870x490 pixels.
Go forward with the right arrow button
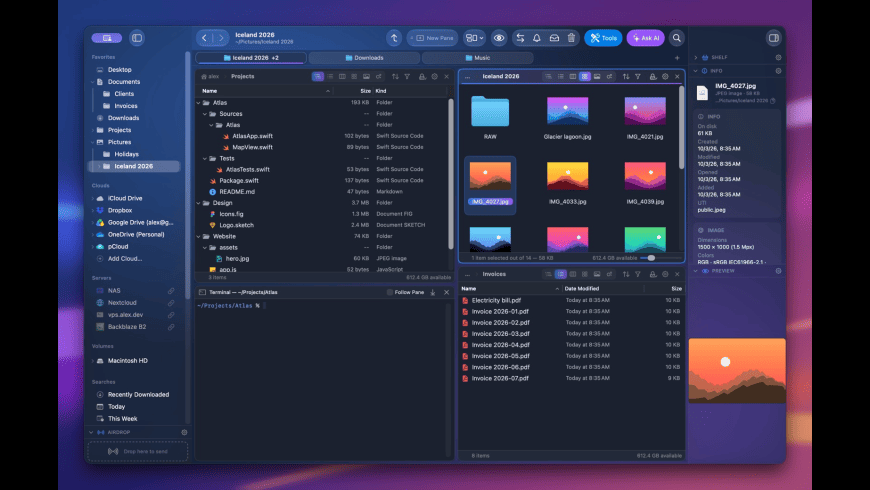(221, 38)
